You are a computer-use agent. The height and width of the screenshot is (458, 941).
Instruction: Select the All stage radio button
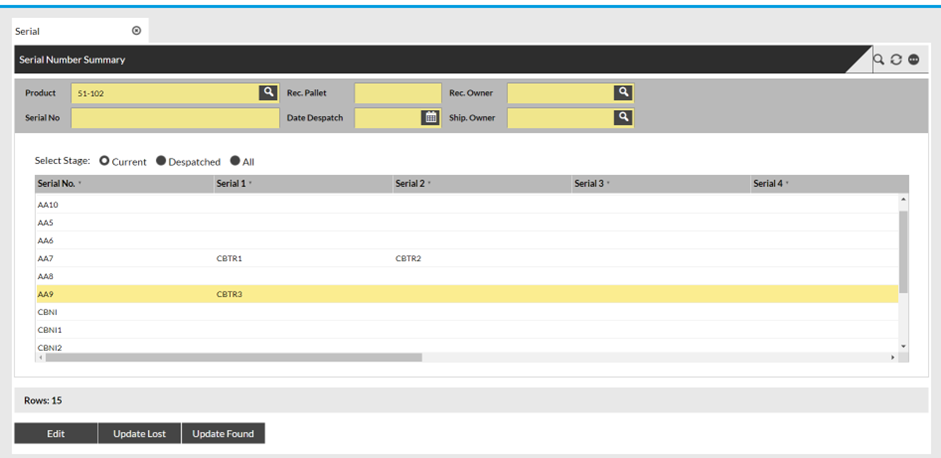235,161
